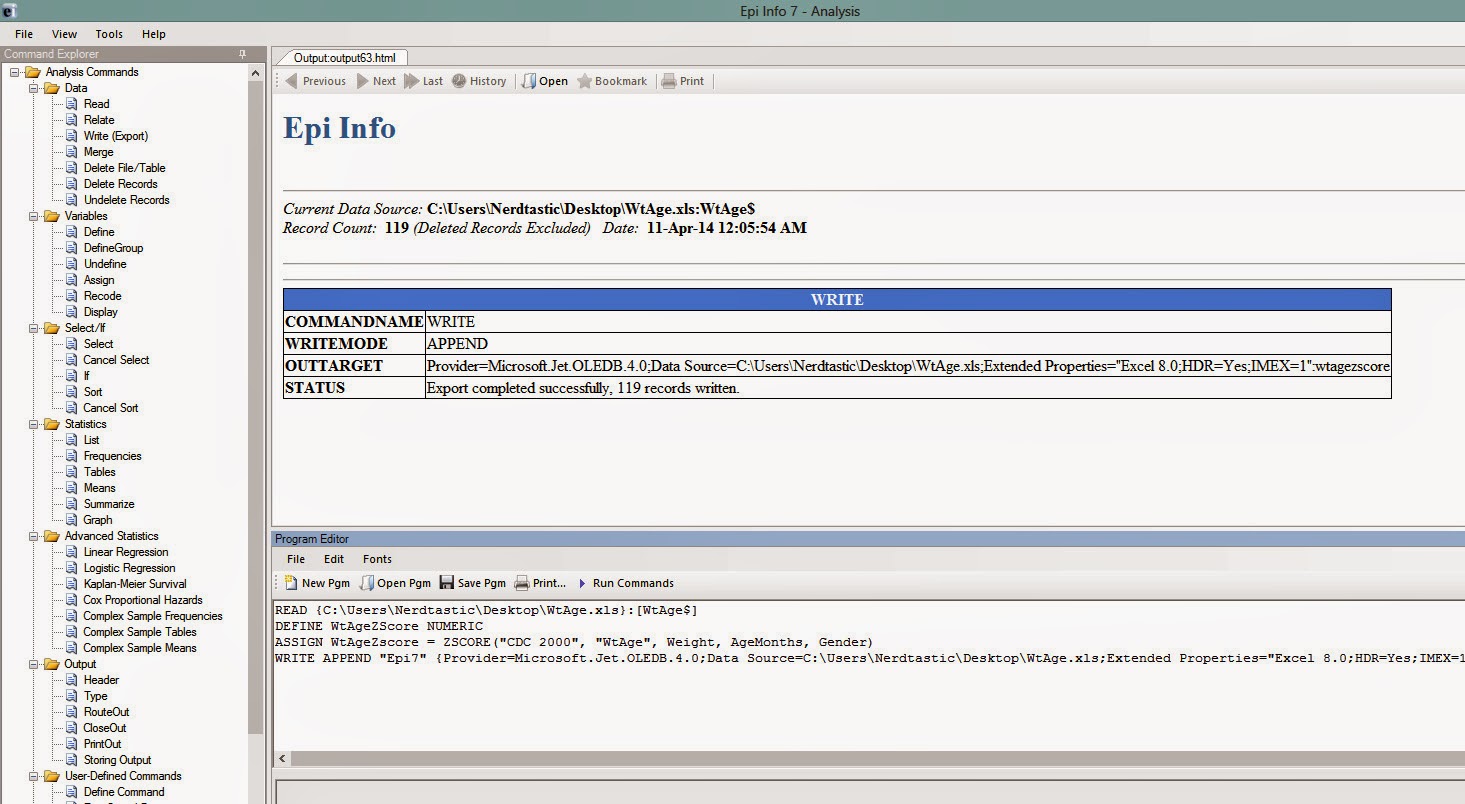Screen dimensions: 1465x804
Task: Click the Next navigation arrow icon
Action: [363, 81]
